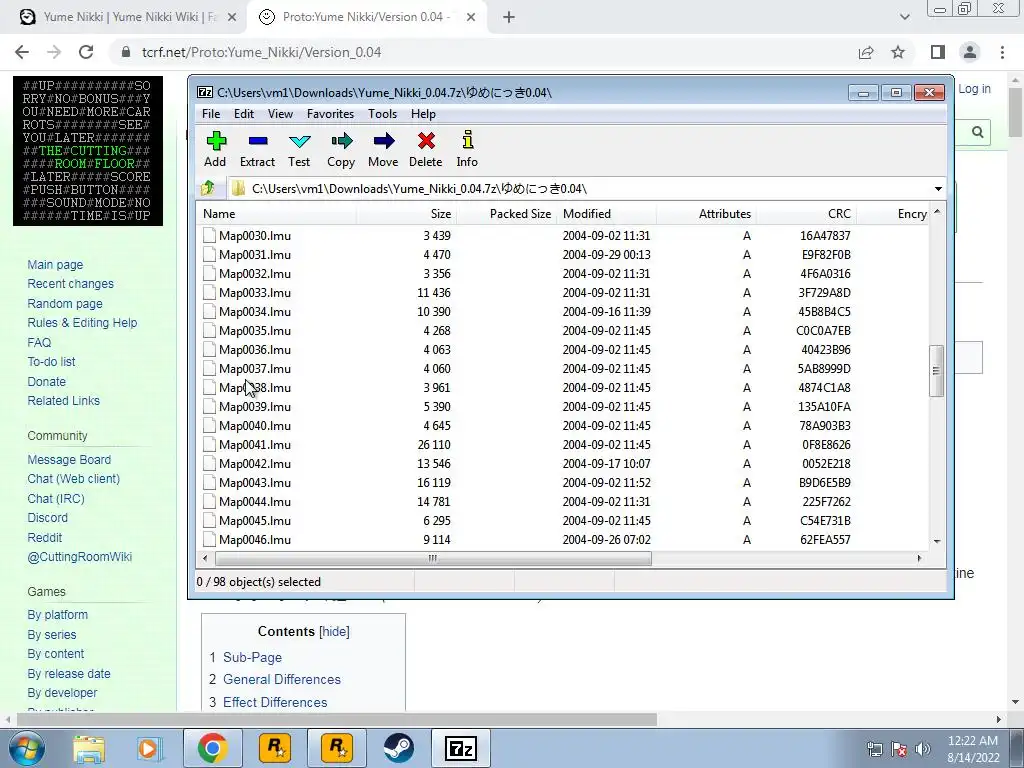Go up one folder level in 7-Zip

(208, 189)
